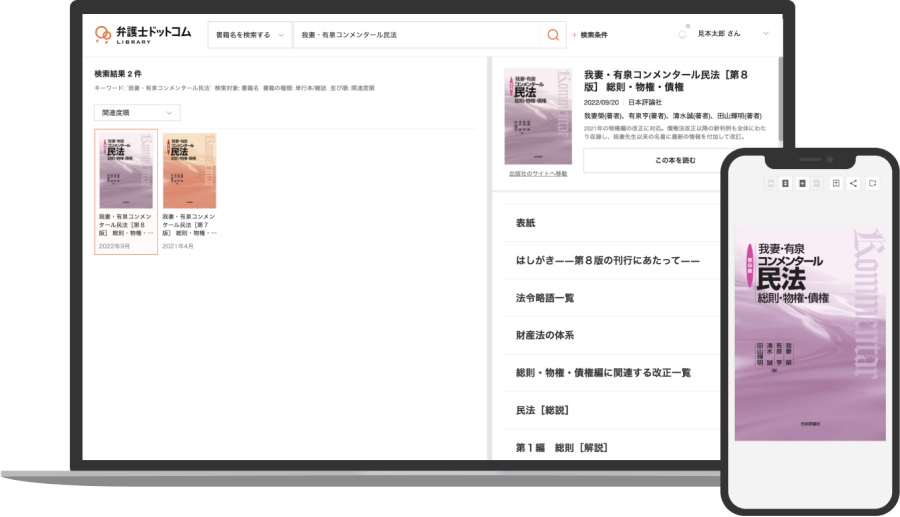Add bookmark in phone viewer toolbar
Screen dimensions: 900x517
tap(836, 183)
